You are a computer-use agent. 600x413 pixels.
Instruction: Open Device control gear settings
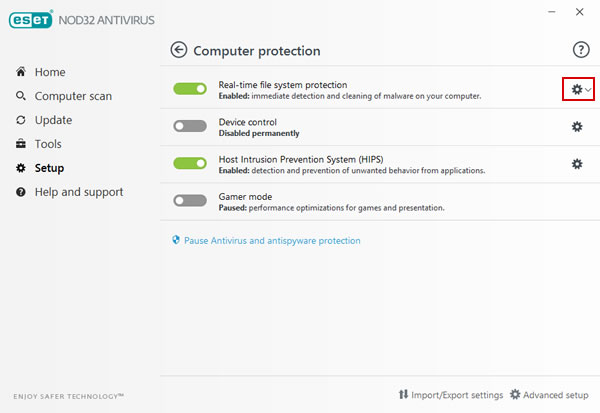tap(577, 127)
